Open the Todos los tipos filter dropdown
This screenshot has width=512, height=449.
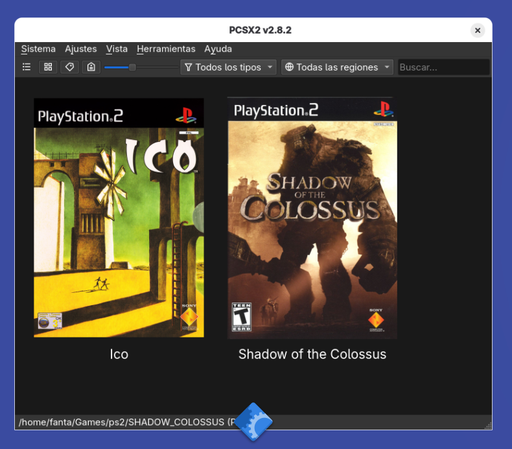(x=228, y=67)
